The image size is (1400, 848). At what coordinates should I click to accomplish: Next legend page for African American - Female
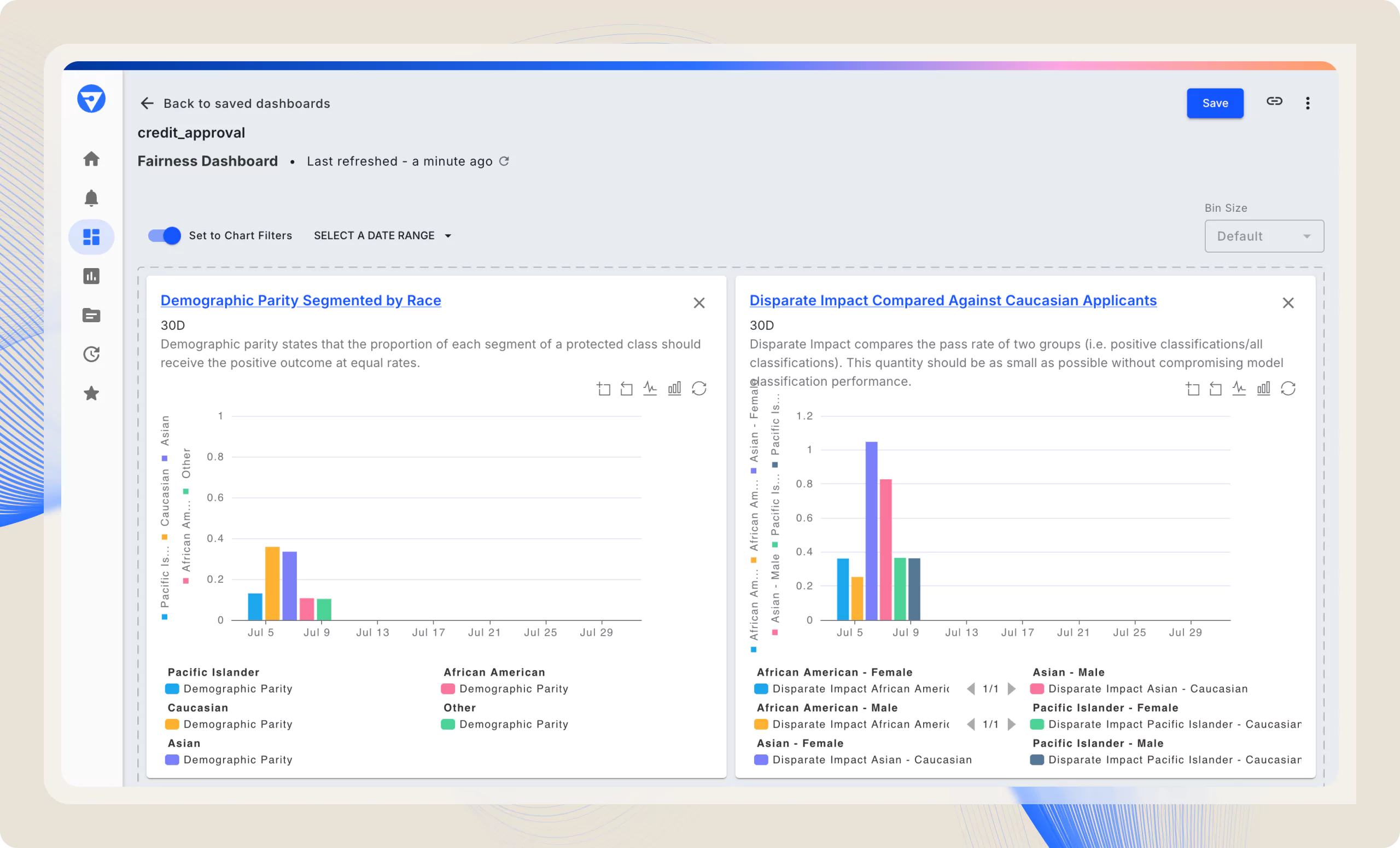[1011, 689]
